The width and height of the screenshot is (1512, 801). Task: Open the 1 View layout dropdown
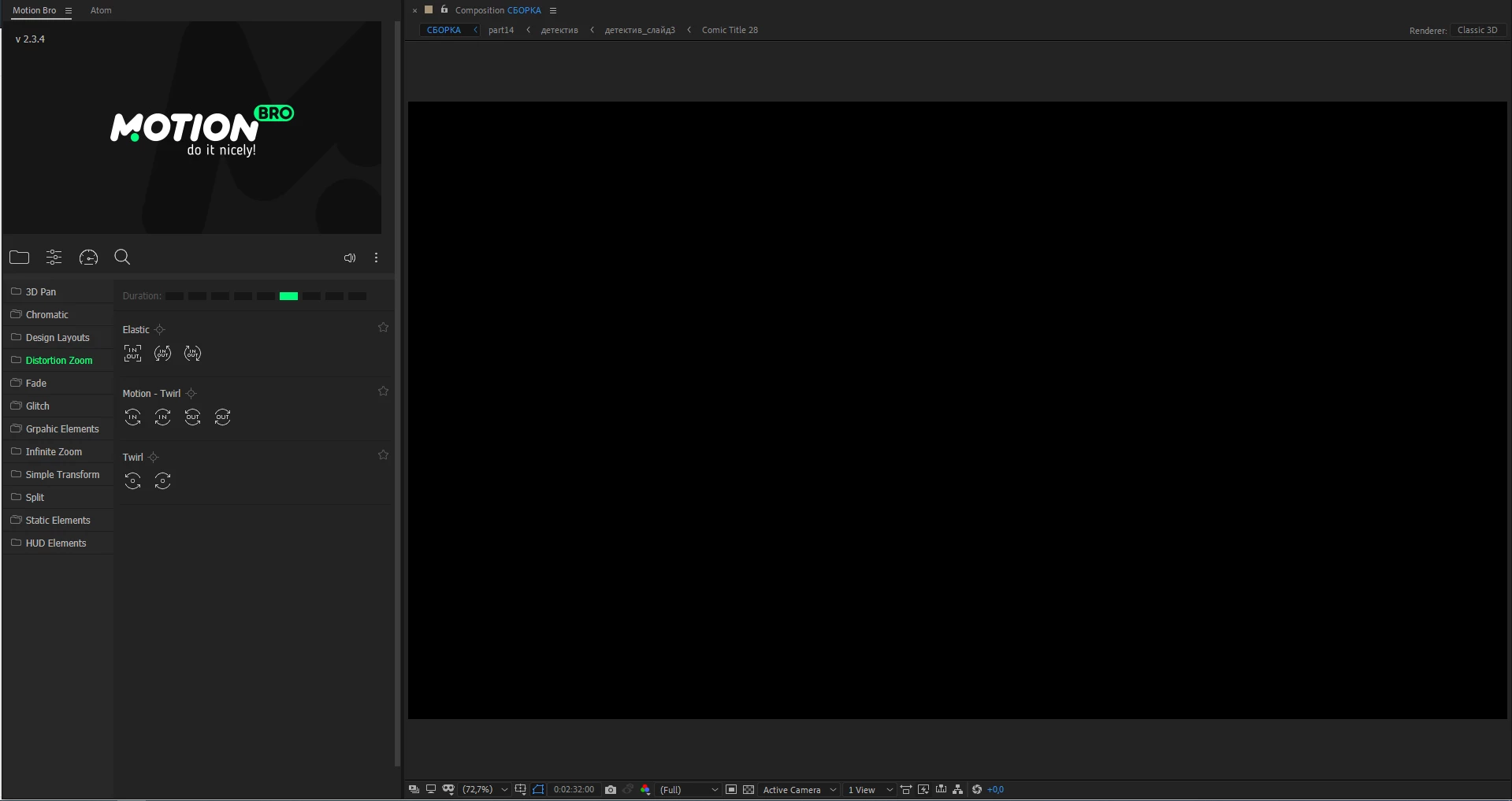870,789
